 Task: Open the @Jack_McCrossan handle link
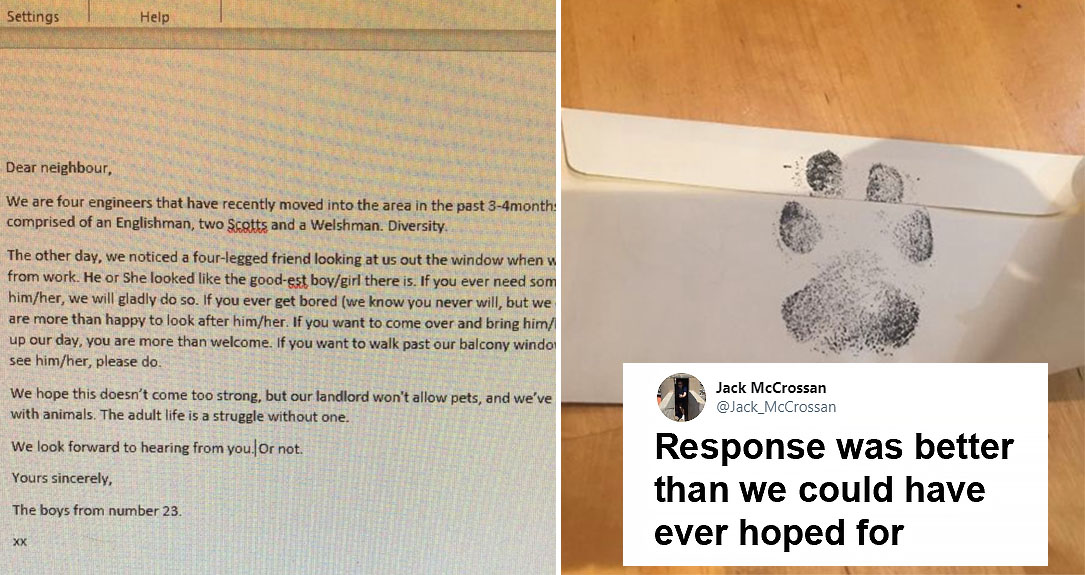[x=775, y=407]
